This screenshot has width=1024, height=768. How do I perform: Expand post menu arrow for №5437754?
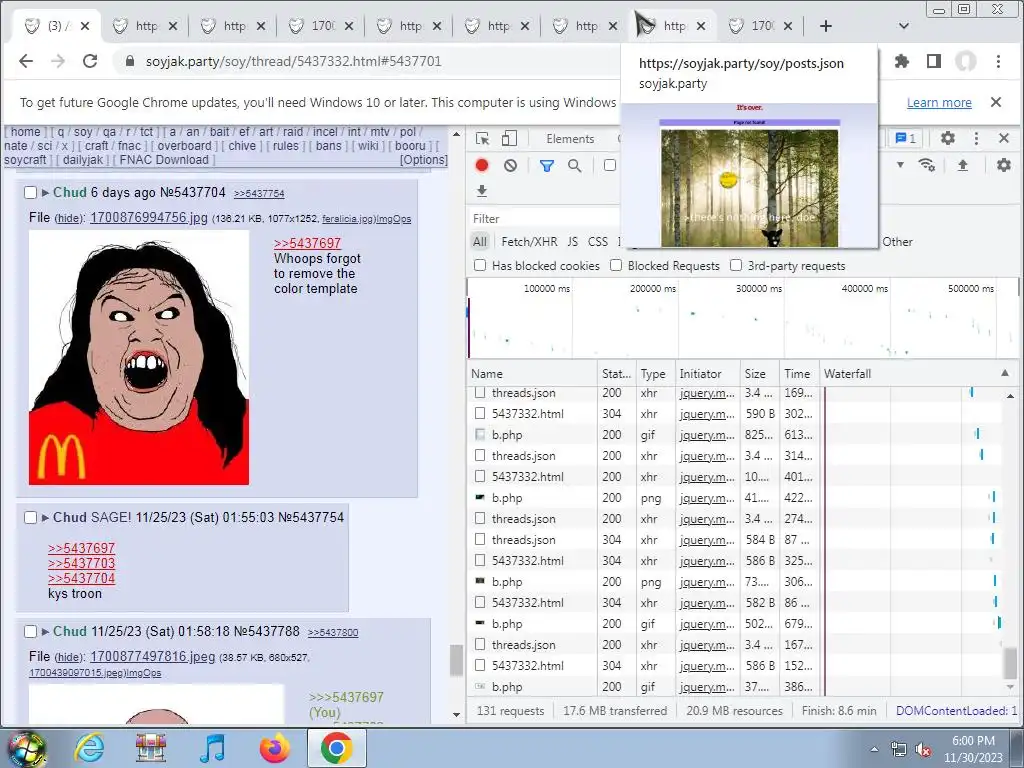tap(45, 517)
